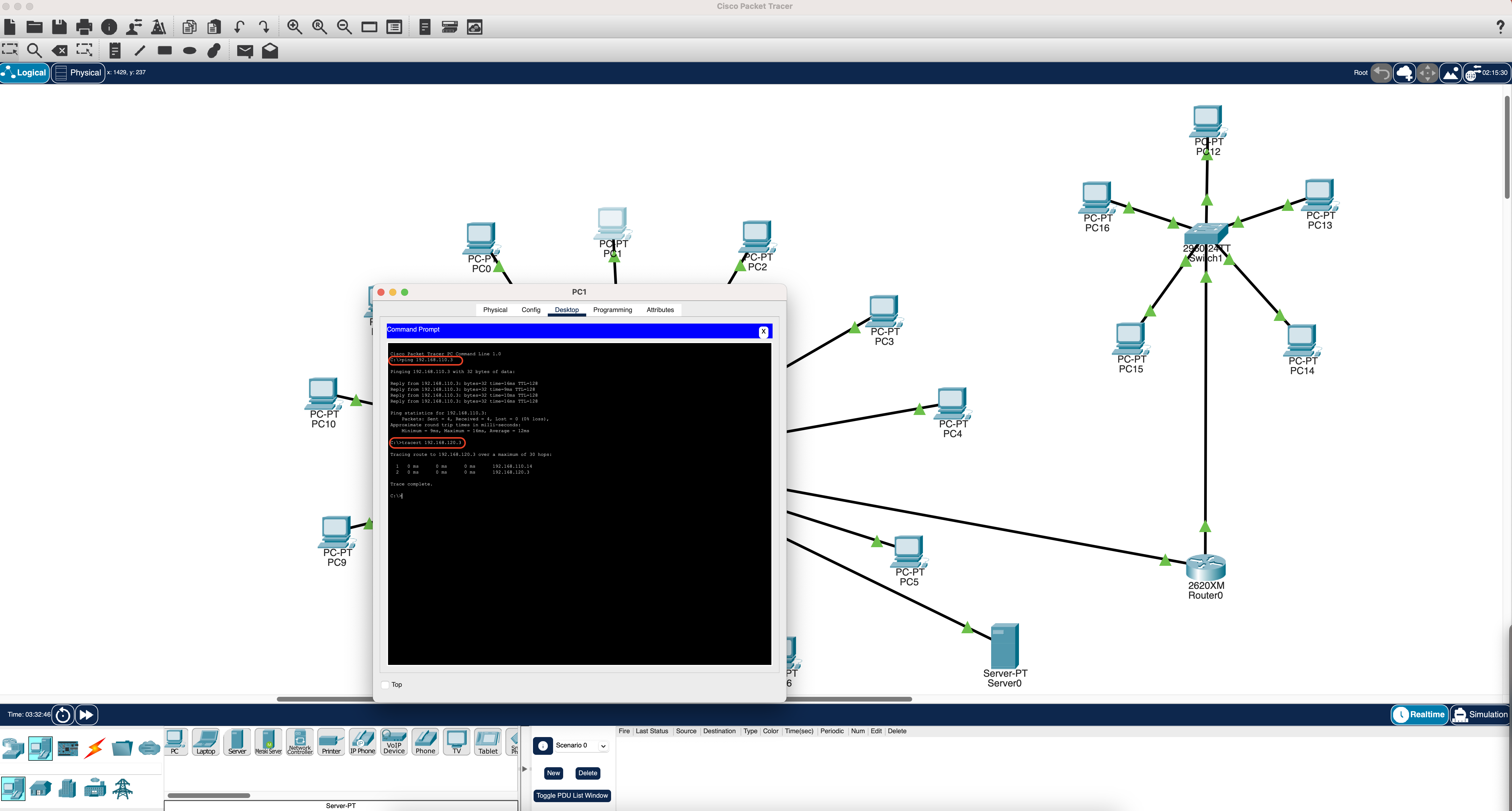Check the Top checkbox in the PC1 window

385,684
